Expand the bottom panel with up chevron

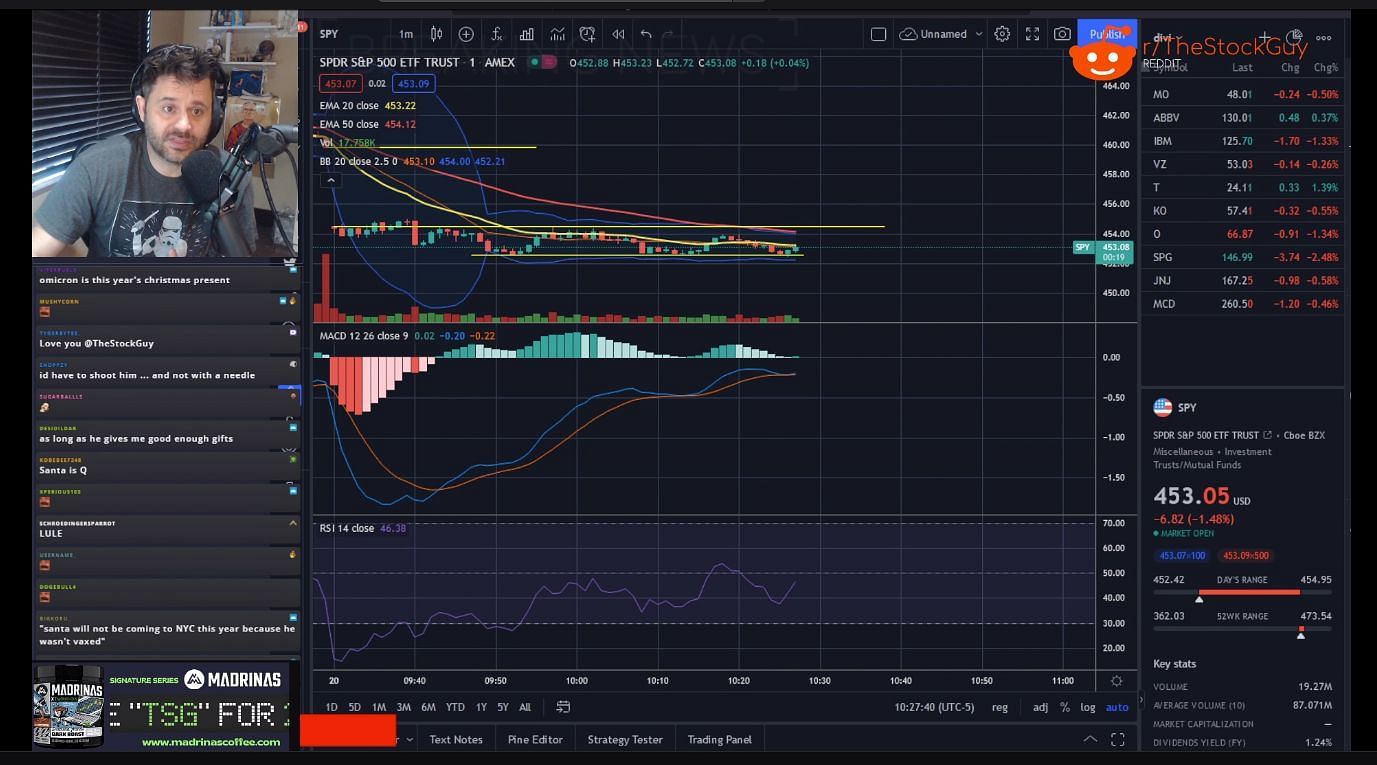1090,740
